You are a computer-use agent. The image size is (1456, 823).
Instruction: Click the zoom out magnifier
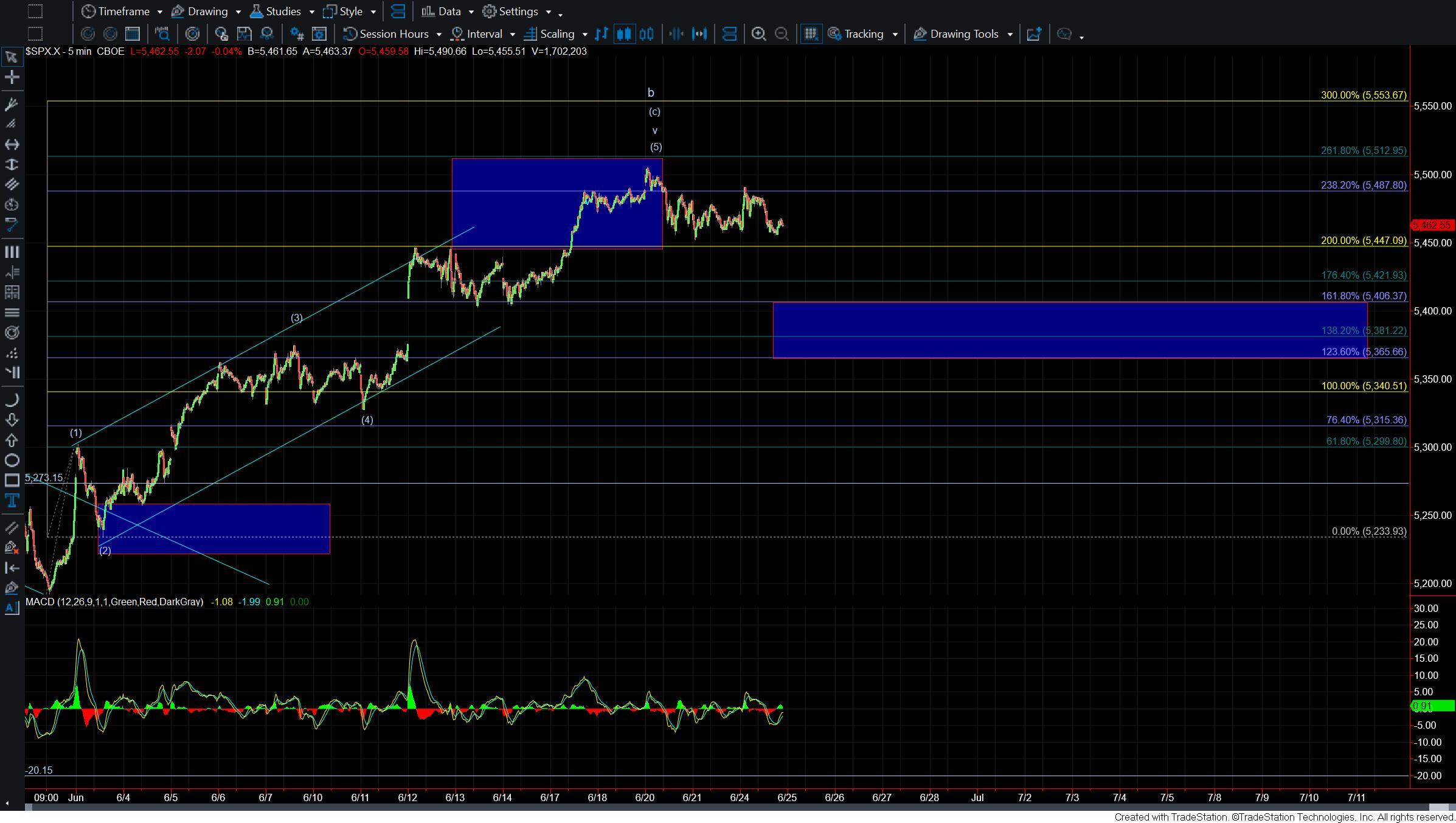click(782, 34)
